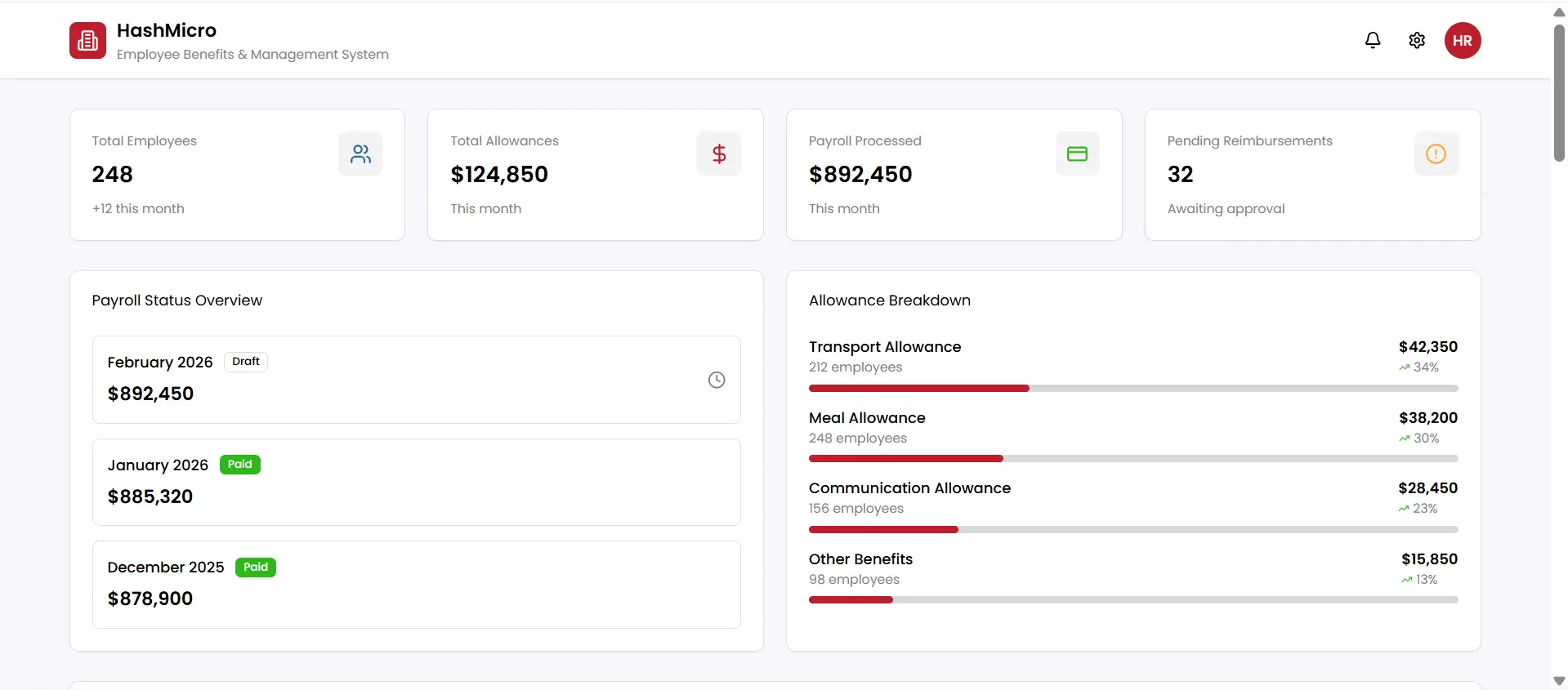Screen dimensions: 1568x690
Task: Open the notifications bell
Action: 1373,41
